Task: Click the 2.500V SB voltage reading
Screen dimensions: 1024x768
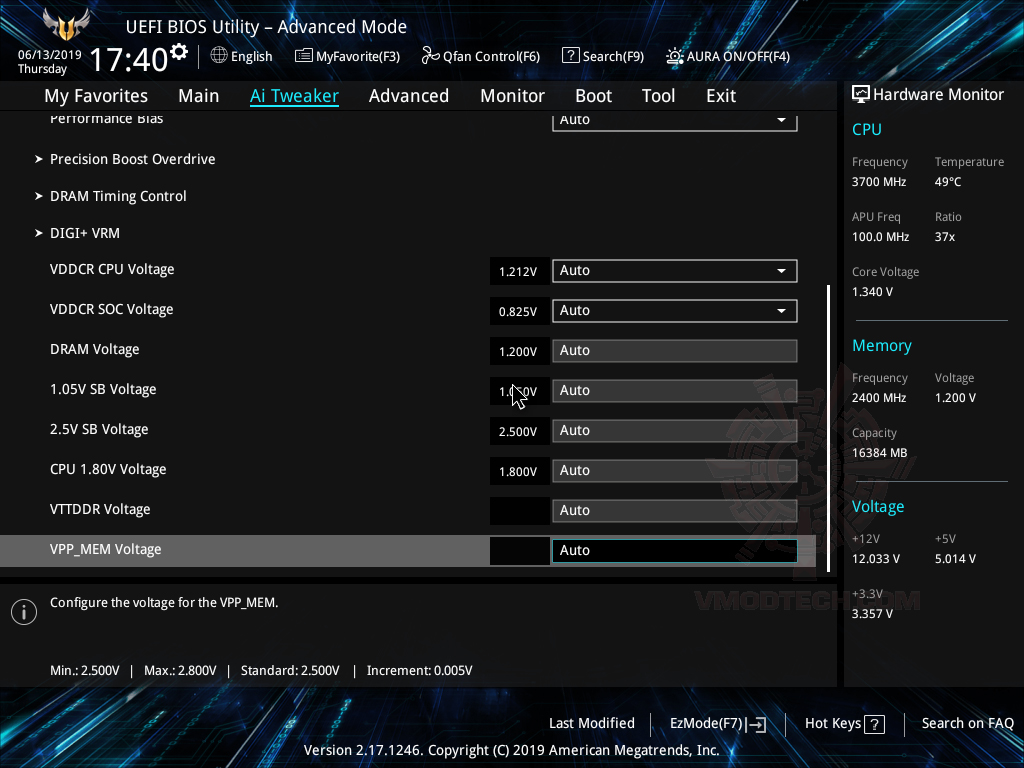Action: point(519,432)
